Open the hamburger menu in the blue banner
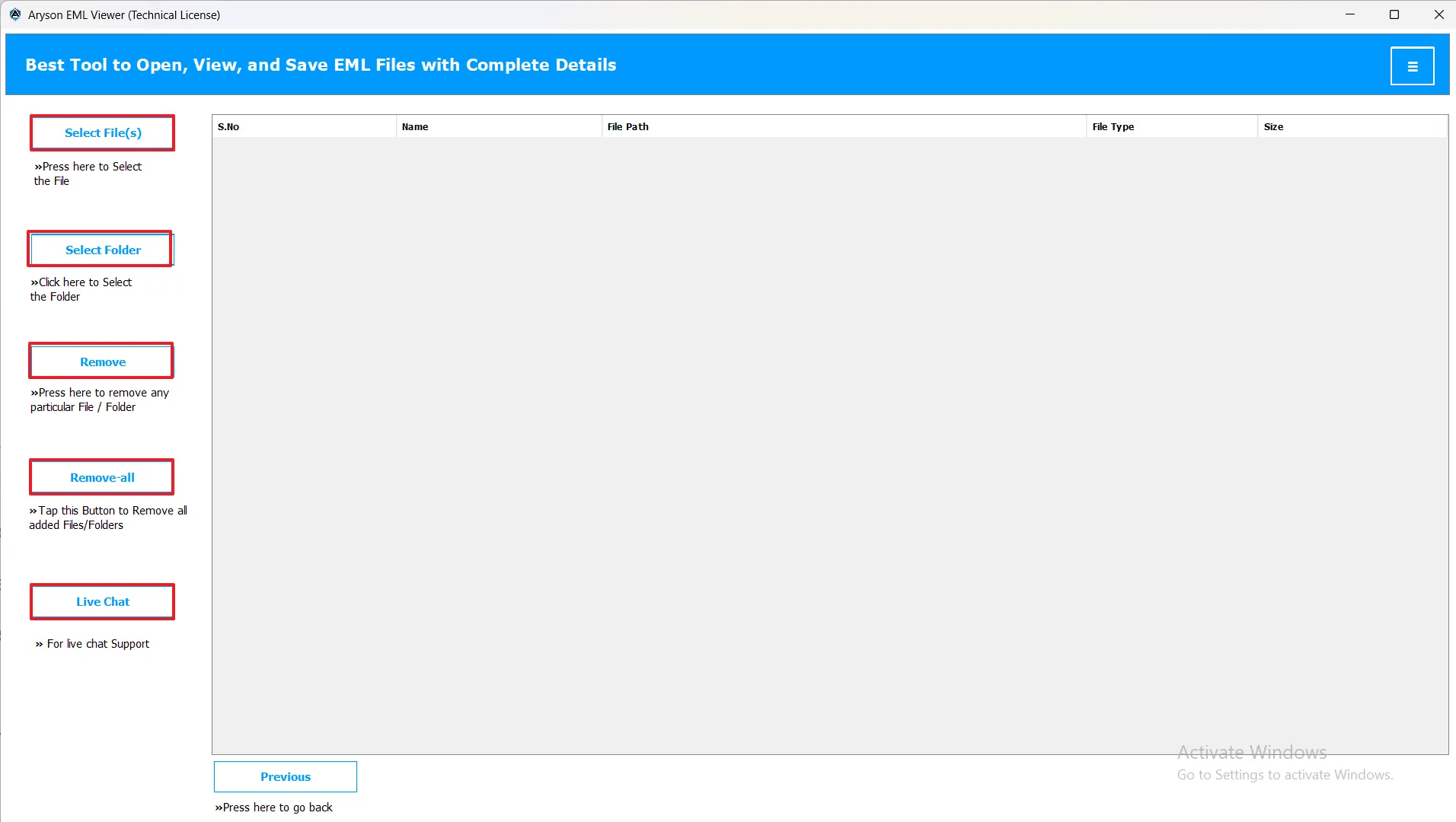The image size is (1456, 822). [x=1412, y=66]
